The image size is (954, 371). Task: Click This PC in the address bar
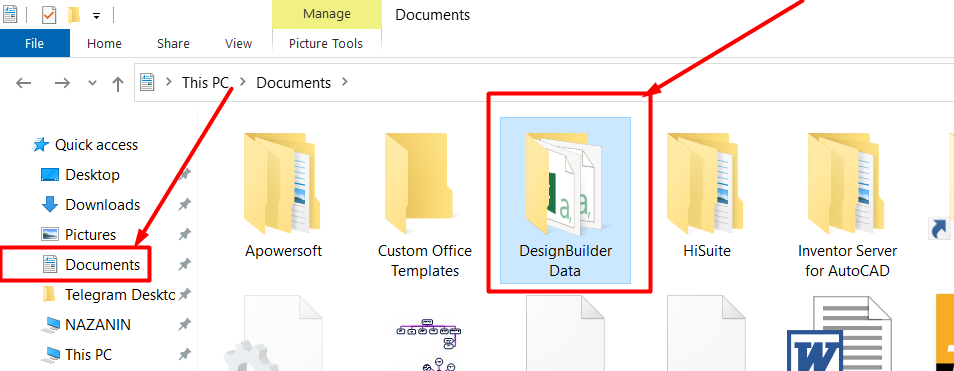point(205,83)
